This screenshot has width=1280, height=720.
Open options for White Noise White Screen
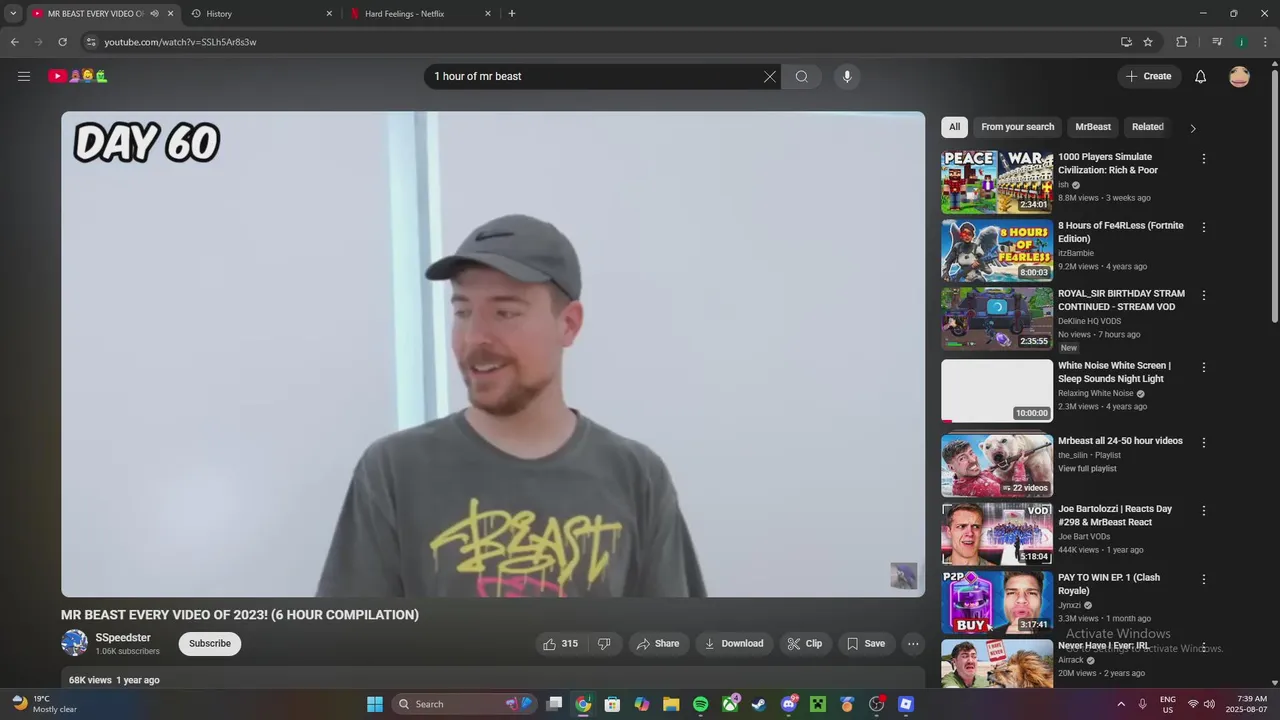click(1204, 367)
